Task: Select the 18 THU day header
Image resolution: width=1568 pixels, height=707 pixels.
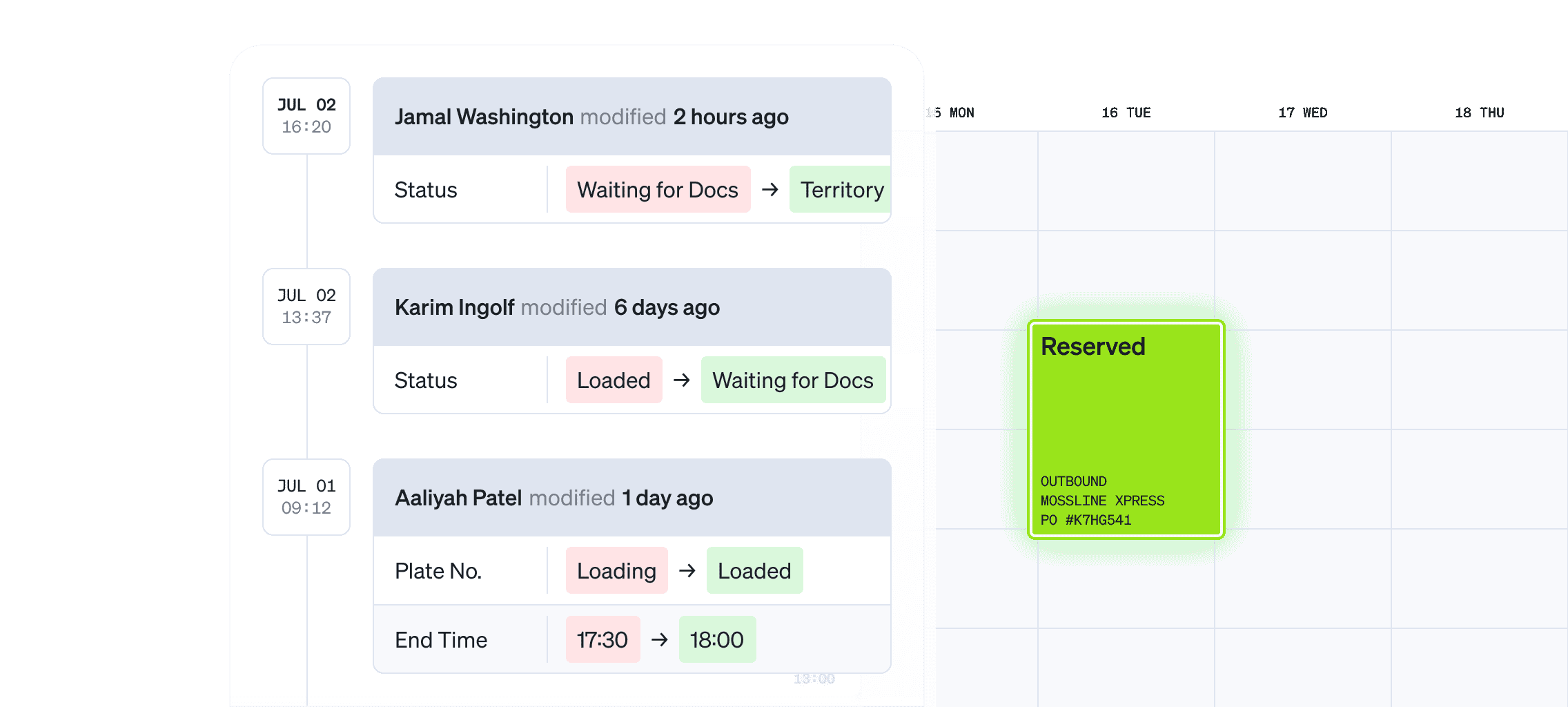Action: 1479,113
